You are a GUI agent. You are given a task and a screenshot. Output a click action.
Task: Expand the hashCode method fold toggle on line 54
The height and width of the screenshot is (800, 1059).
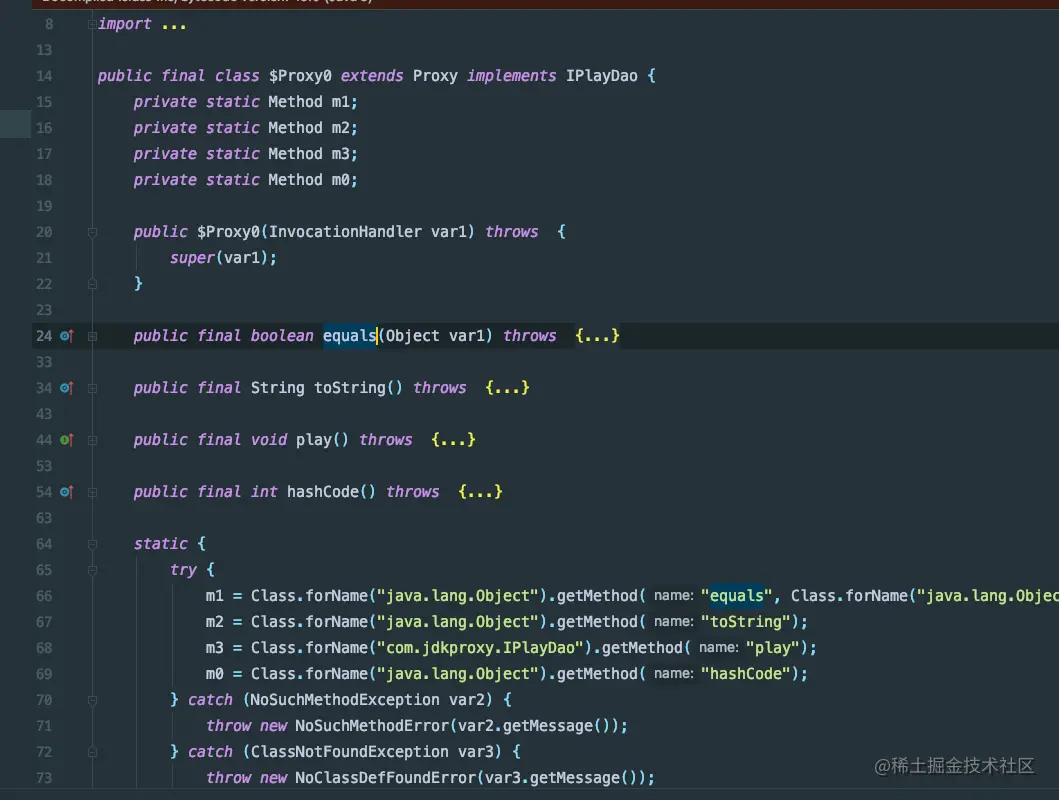(93, 492)
